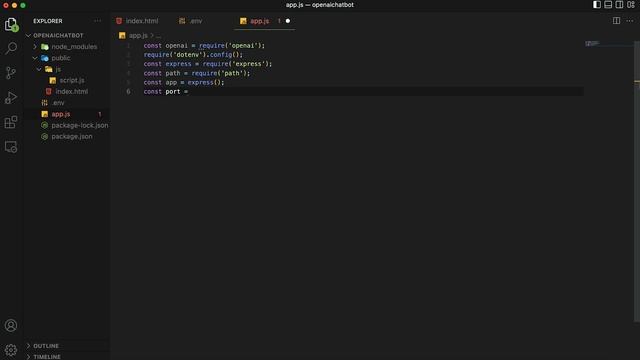Click 'express' variable on line 3
This screenshot has height=360, width=640.
pos(178,64)
